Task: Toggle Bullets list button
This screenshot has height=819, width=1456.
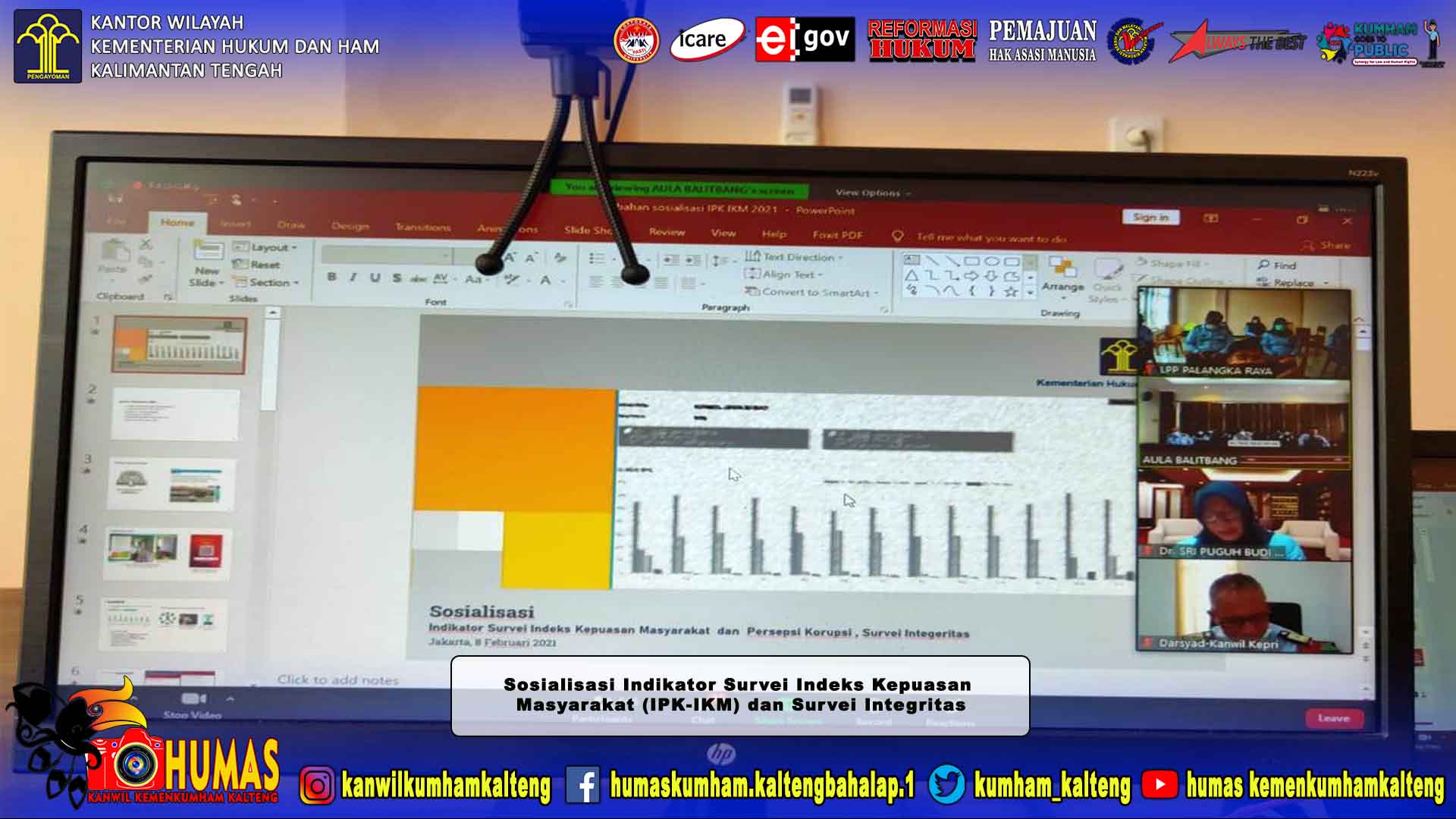Action: click(x=597, y=259)
